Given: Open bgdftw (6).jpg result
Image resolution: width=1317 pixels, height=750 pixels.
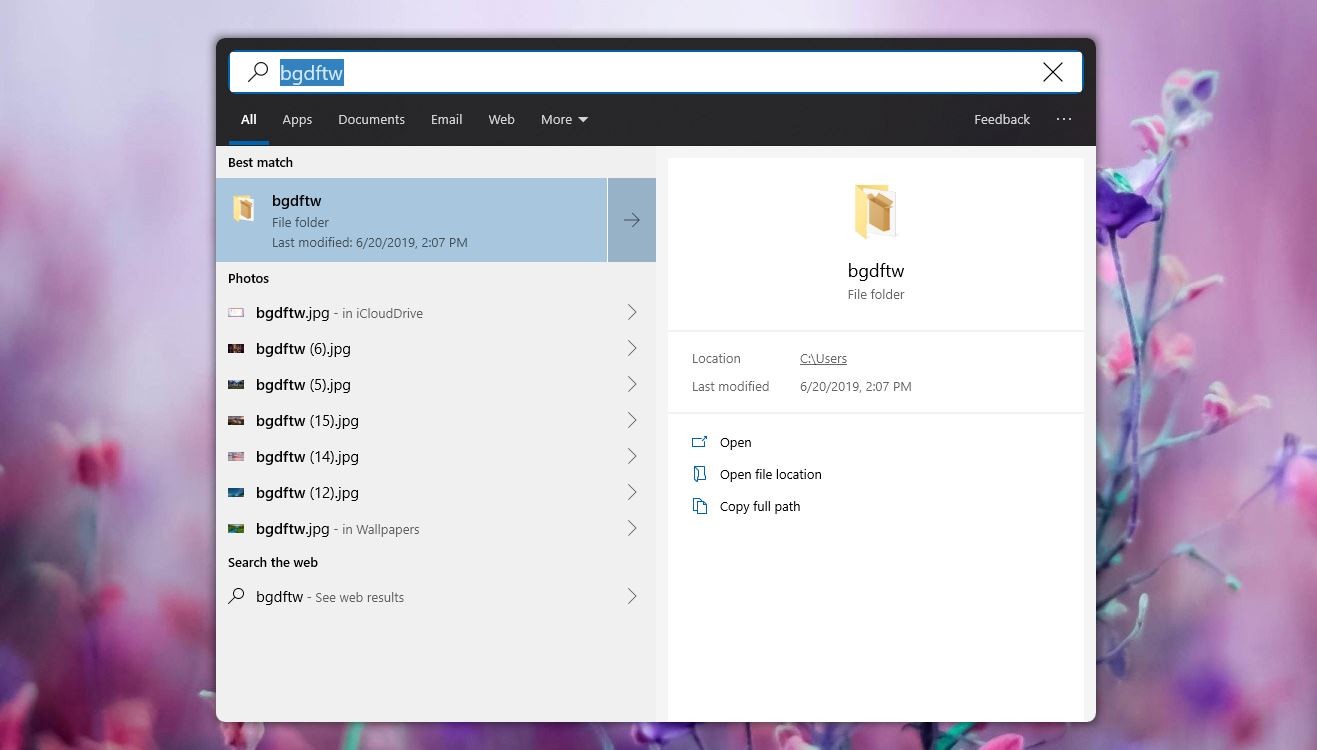Looking at the screenshot, I should pos(411,349).
